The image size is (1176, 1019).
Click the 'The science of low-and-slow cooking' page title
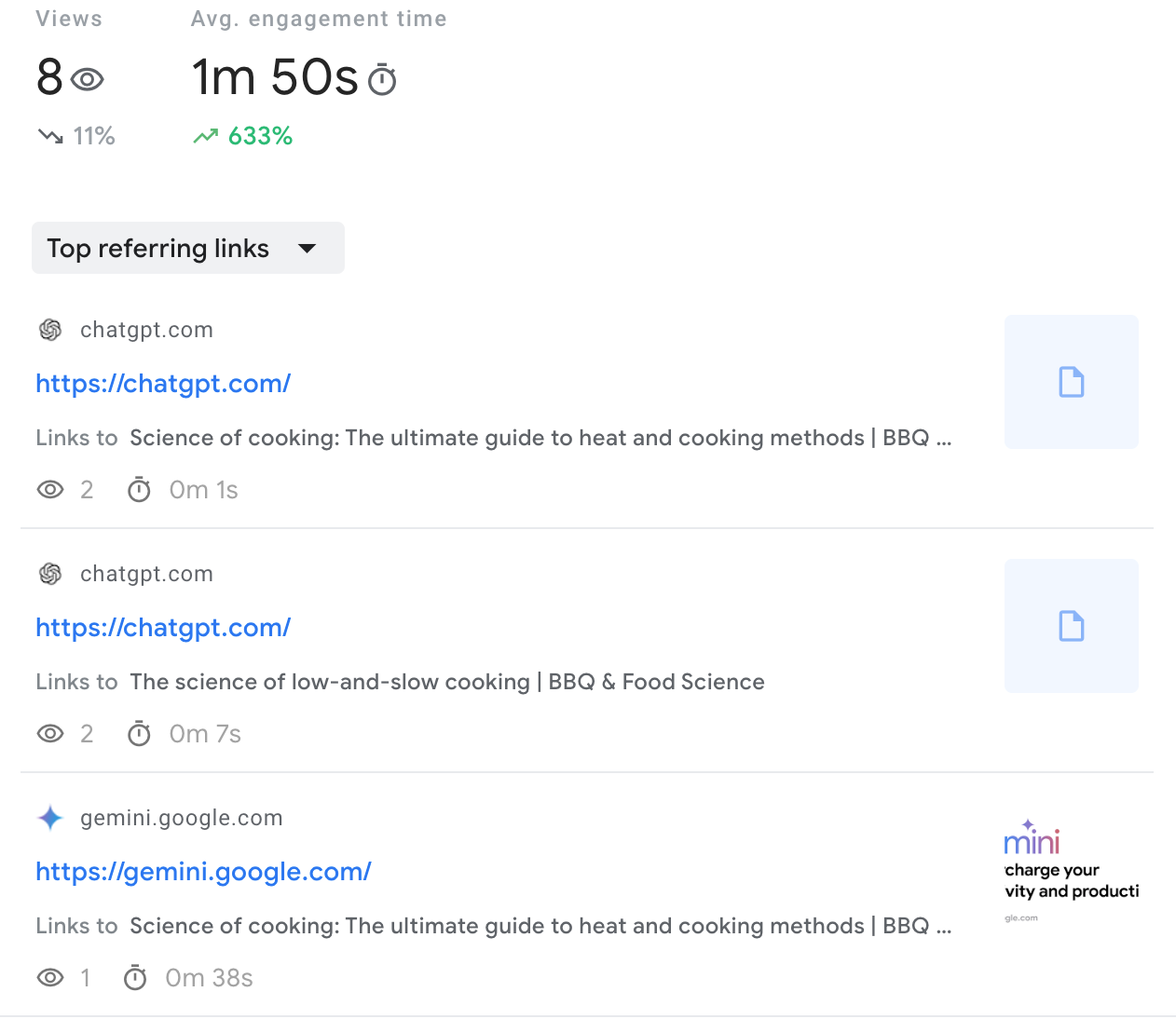pos(447,682)
